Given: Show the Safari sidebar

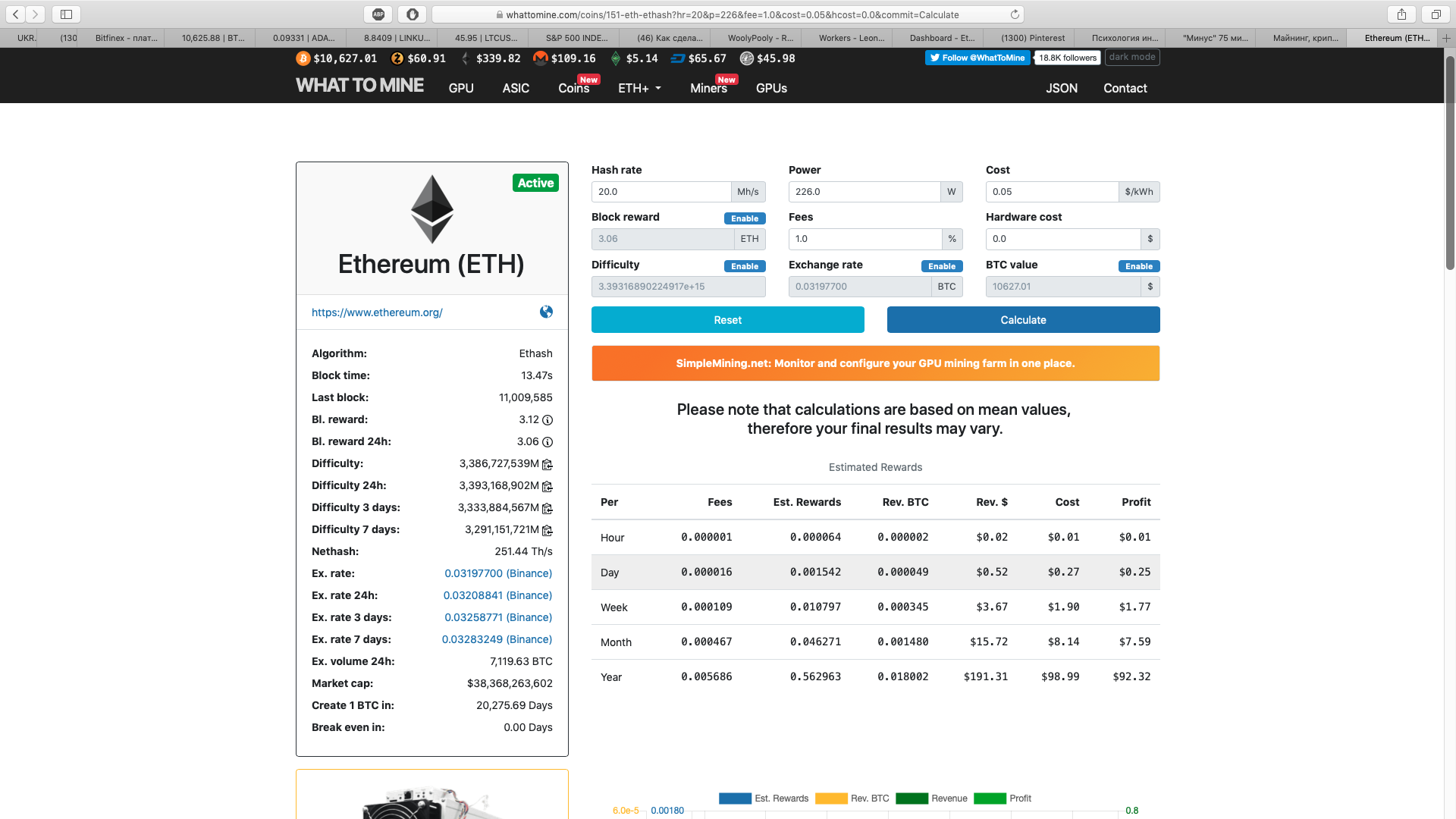Looking at the screenshot, I should (66, 14).
